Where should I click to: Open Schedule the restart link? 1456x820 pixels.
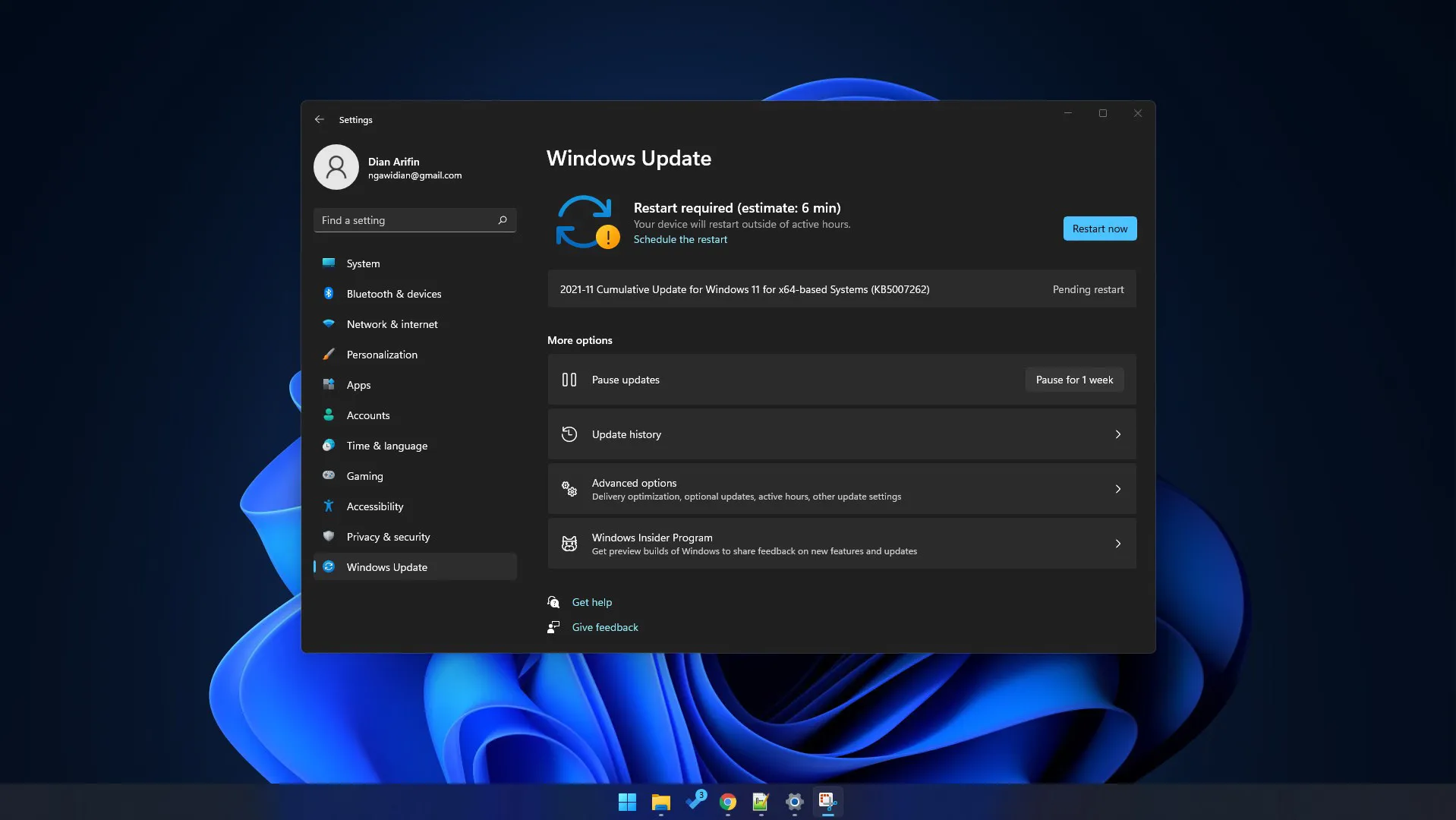[x=679, y=239]
